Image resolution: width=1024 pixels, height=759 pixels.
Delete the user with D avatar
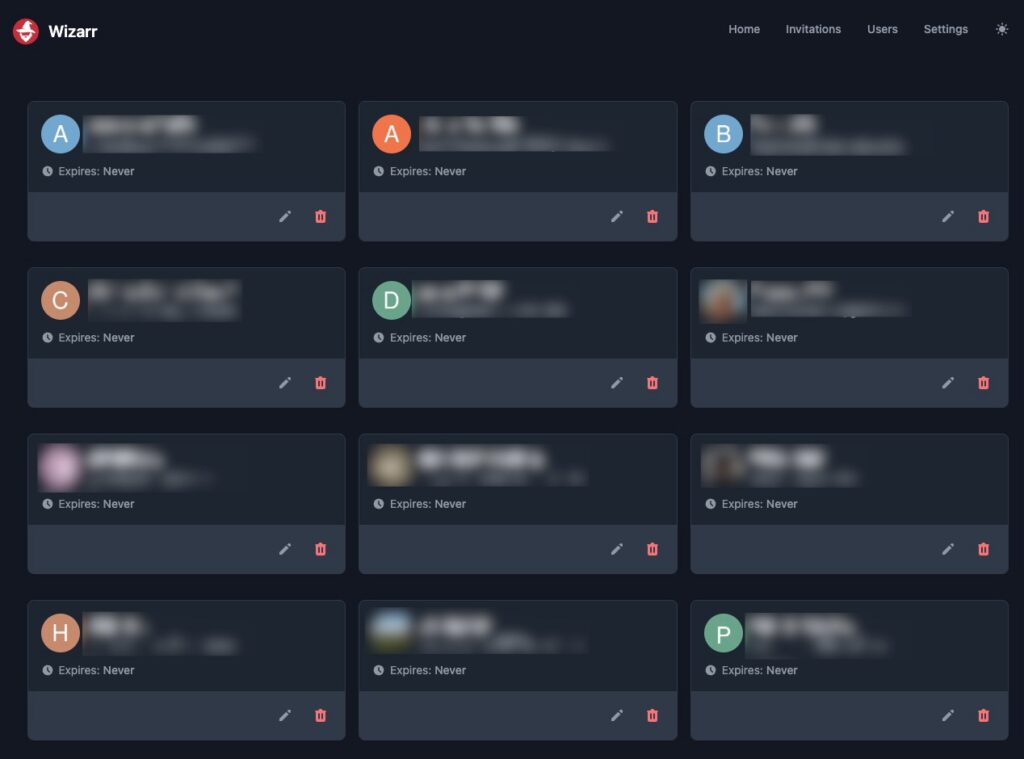pyautogui.click(x=652, y=382)
